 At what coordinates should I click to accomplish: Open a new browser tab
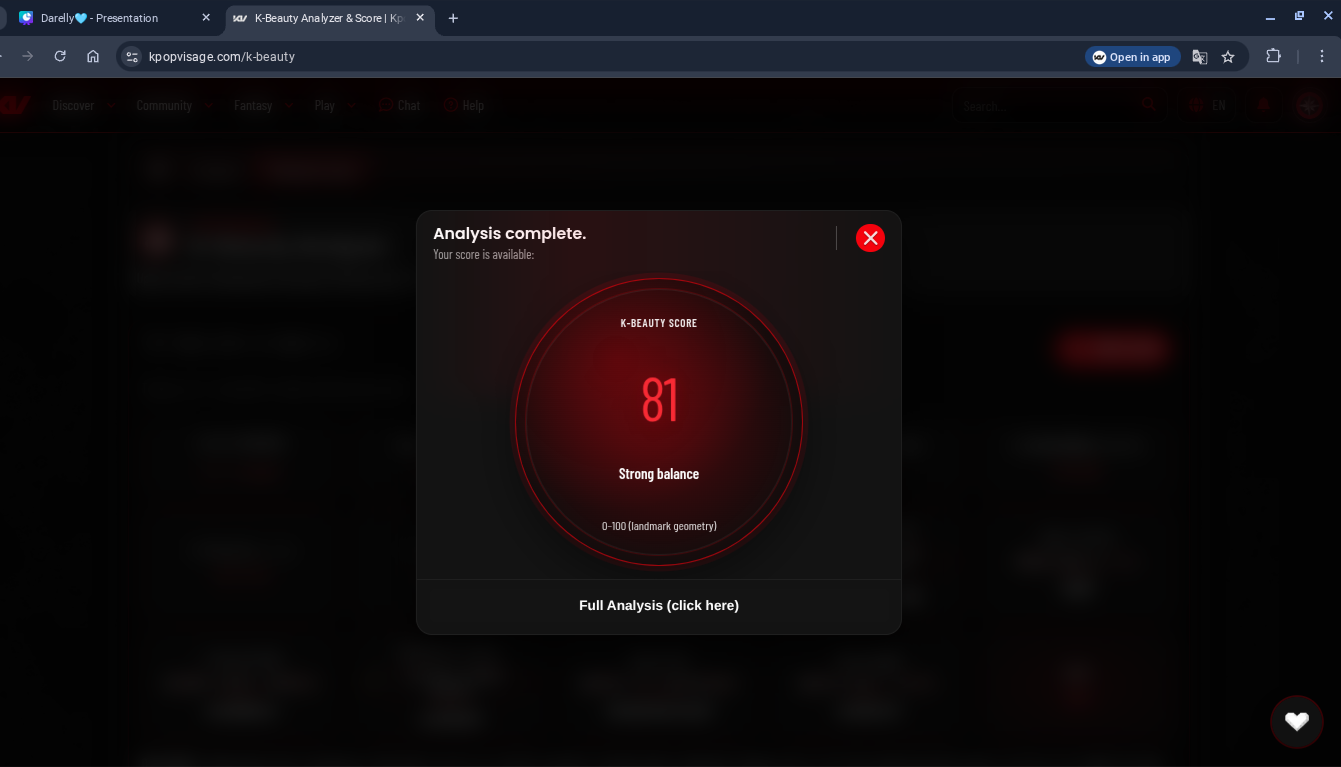(x=453, y=18)
